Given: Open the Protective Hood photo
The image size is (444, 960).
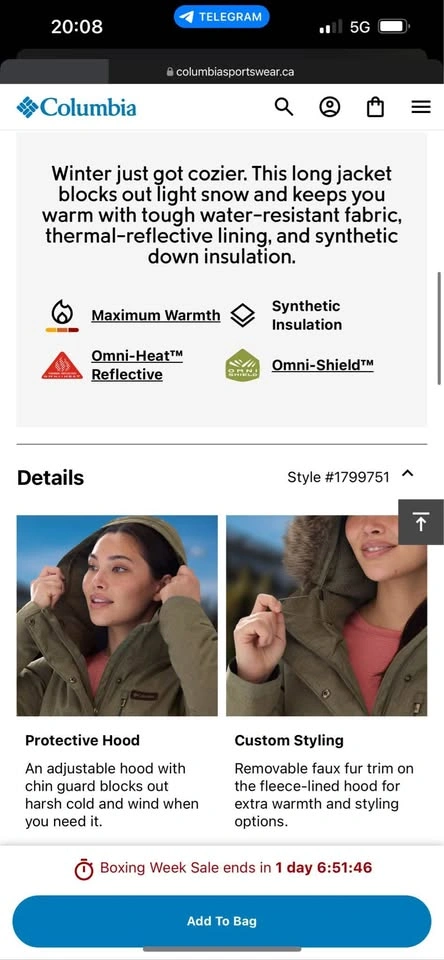Looking at the screenshot, I should (x=117, y=615).
